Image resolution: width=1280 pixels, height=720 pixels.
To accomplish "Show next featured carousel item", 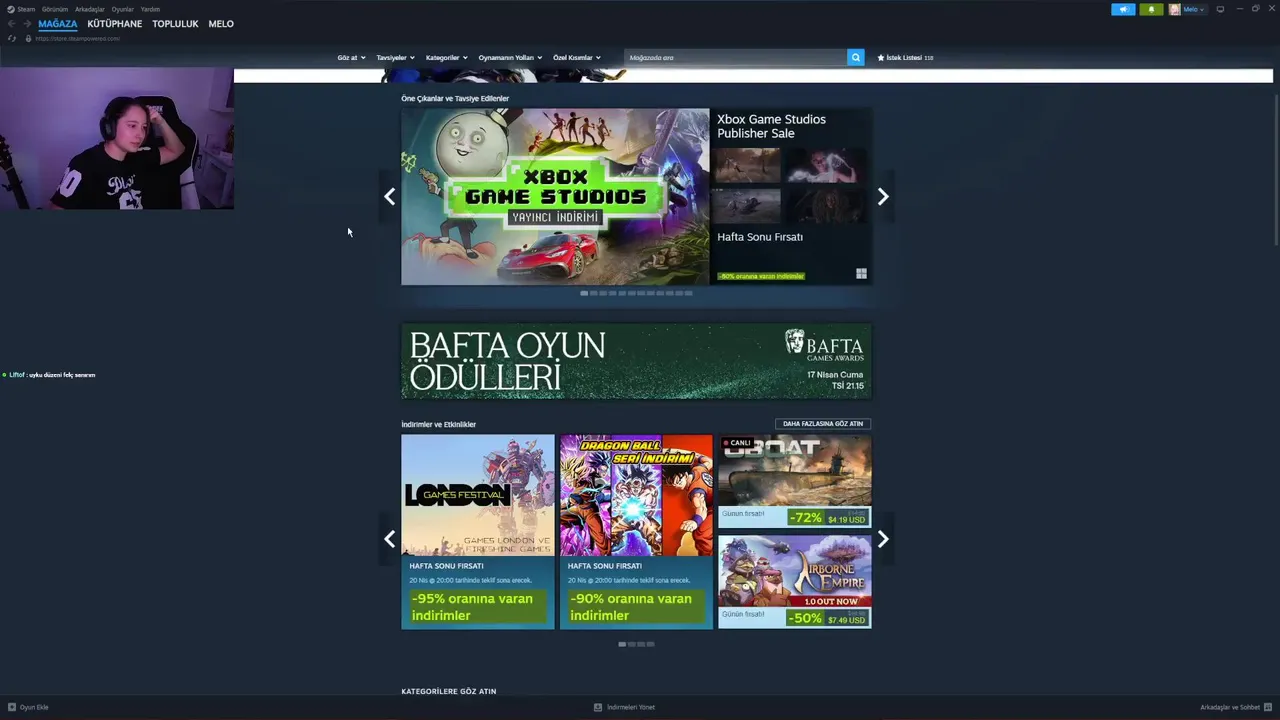I will coord(883,197).
